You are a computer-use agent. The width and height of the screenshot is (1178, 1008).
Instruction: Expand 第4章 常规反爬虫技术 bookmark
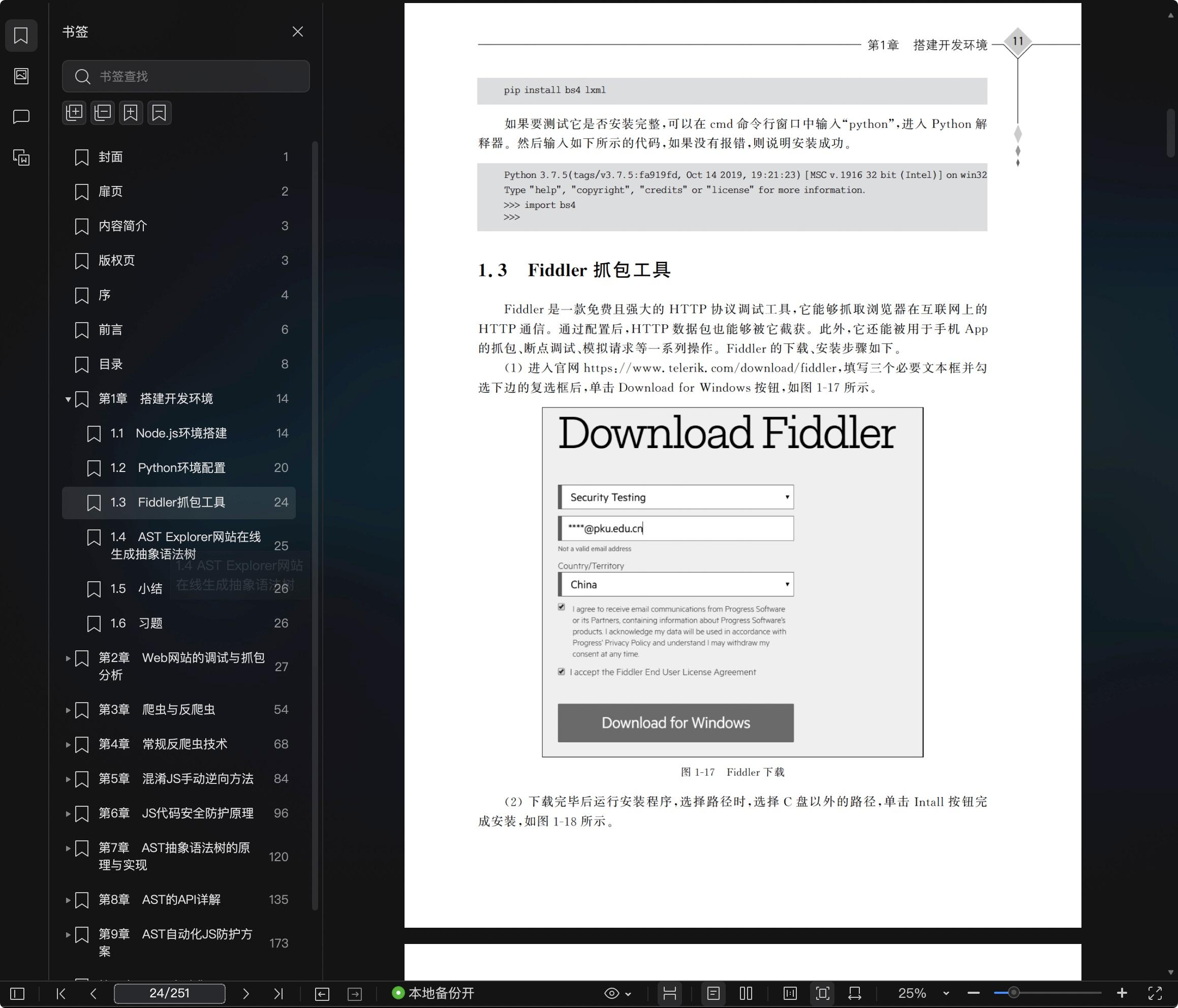(68, 745)
